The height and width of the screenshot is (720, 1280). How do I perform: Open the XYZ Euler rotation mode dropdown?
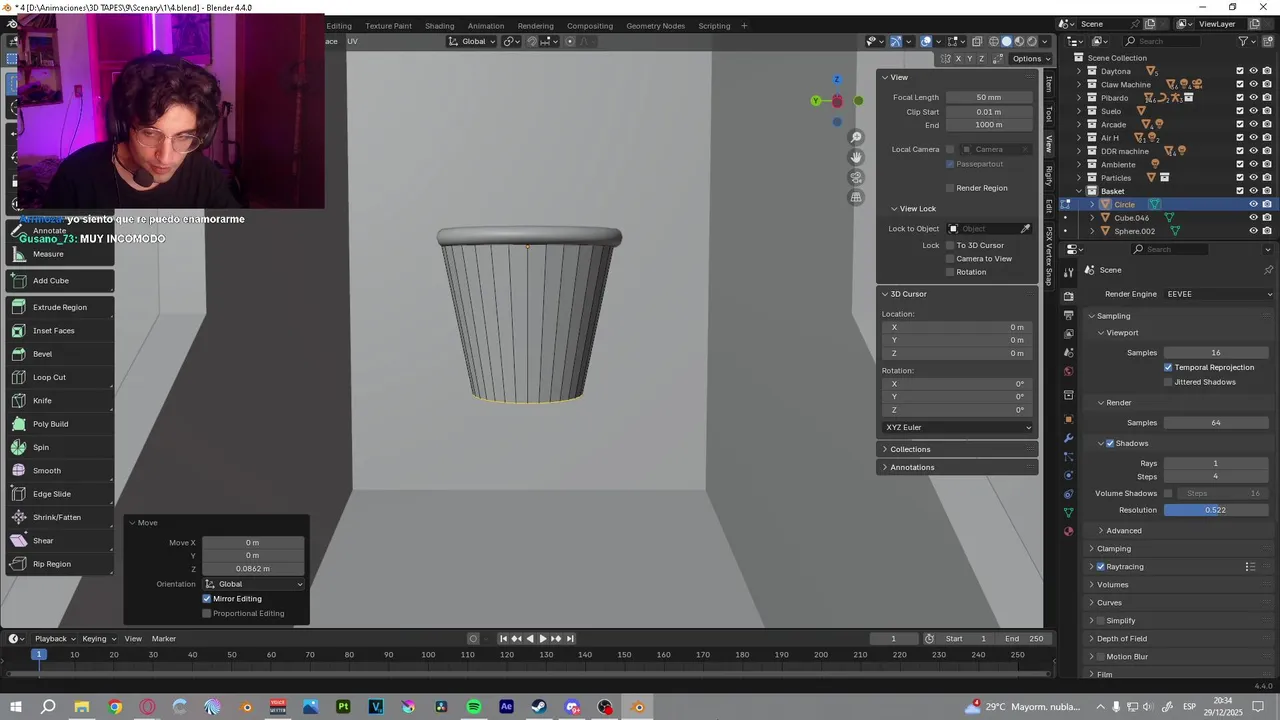coord(957,427)
